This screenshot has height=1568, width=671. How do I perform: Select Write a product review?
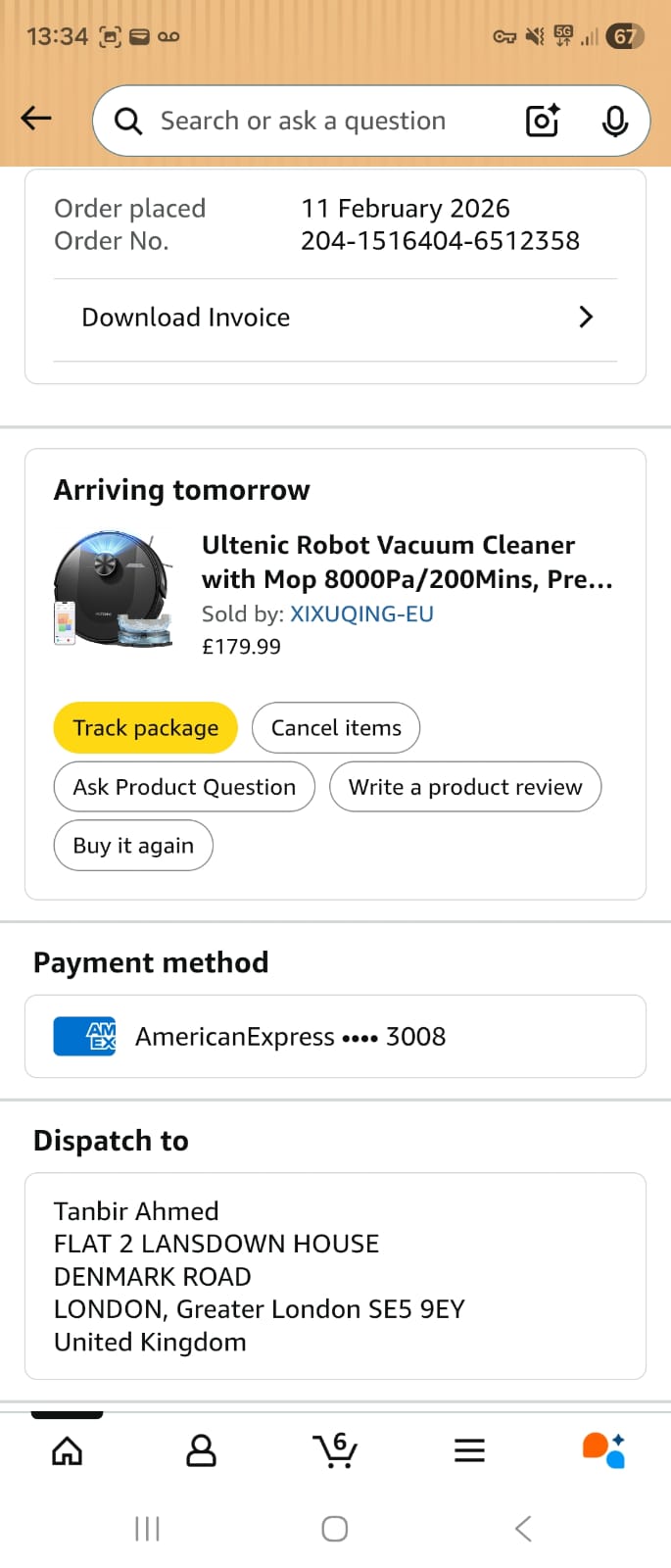click(x=465, y=787)
